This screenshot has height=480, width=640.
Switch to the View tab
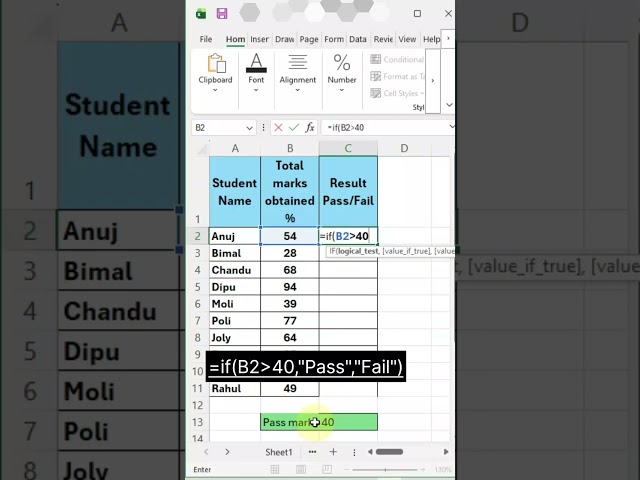pyautogui.click(x=407, y=39)
